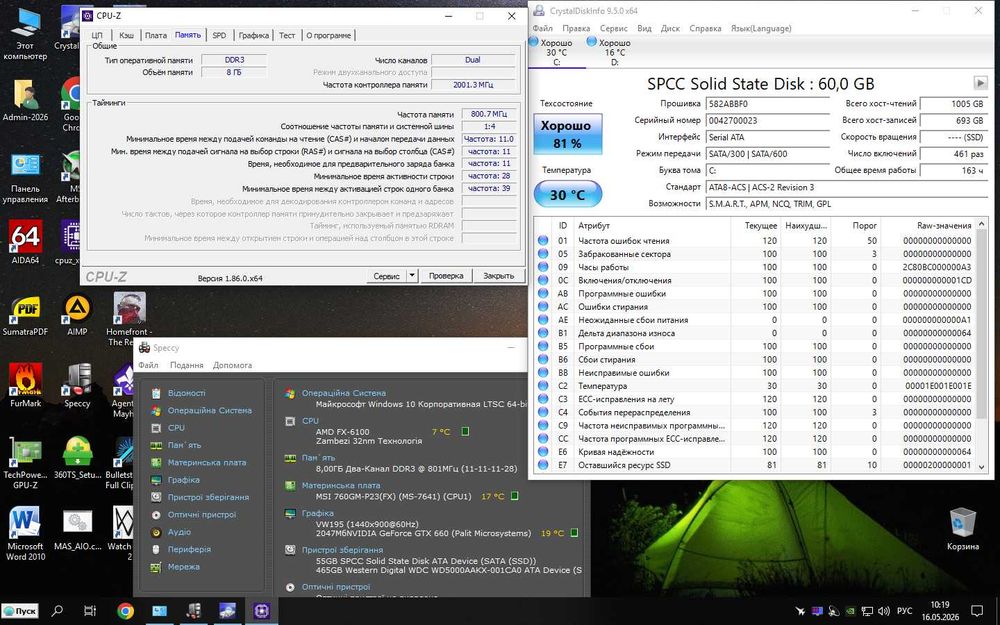1000x625 pixels.
Task: Open notification center in taskbar
Action: [977, 611]
